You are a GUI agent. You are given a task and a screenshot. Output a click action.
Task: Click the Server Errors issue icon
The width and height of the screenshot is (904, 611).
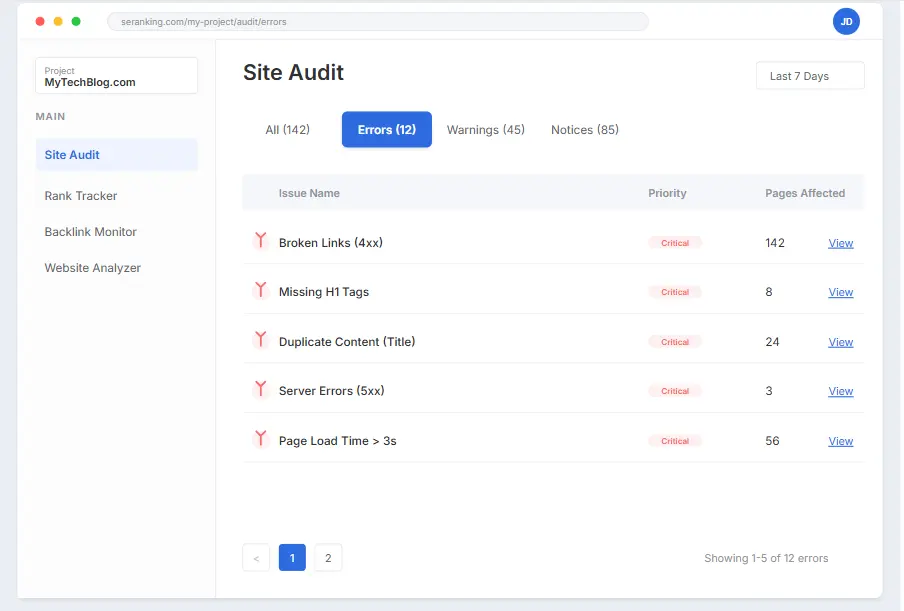point(260,390)
